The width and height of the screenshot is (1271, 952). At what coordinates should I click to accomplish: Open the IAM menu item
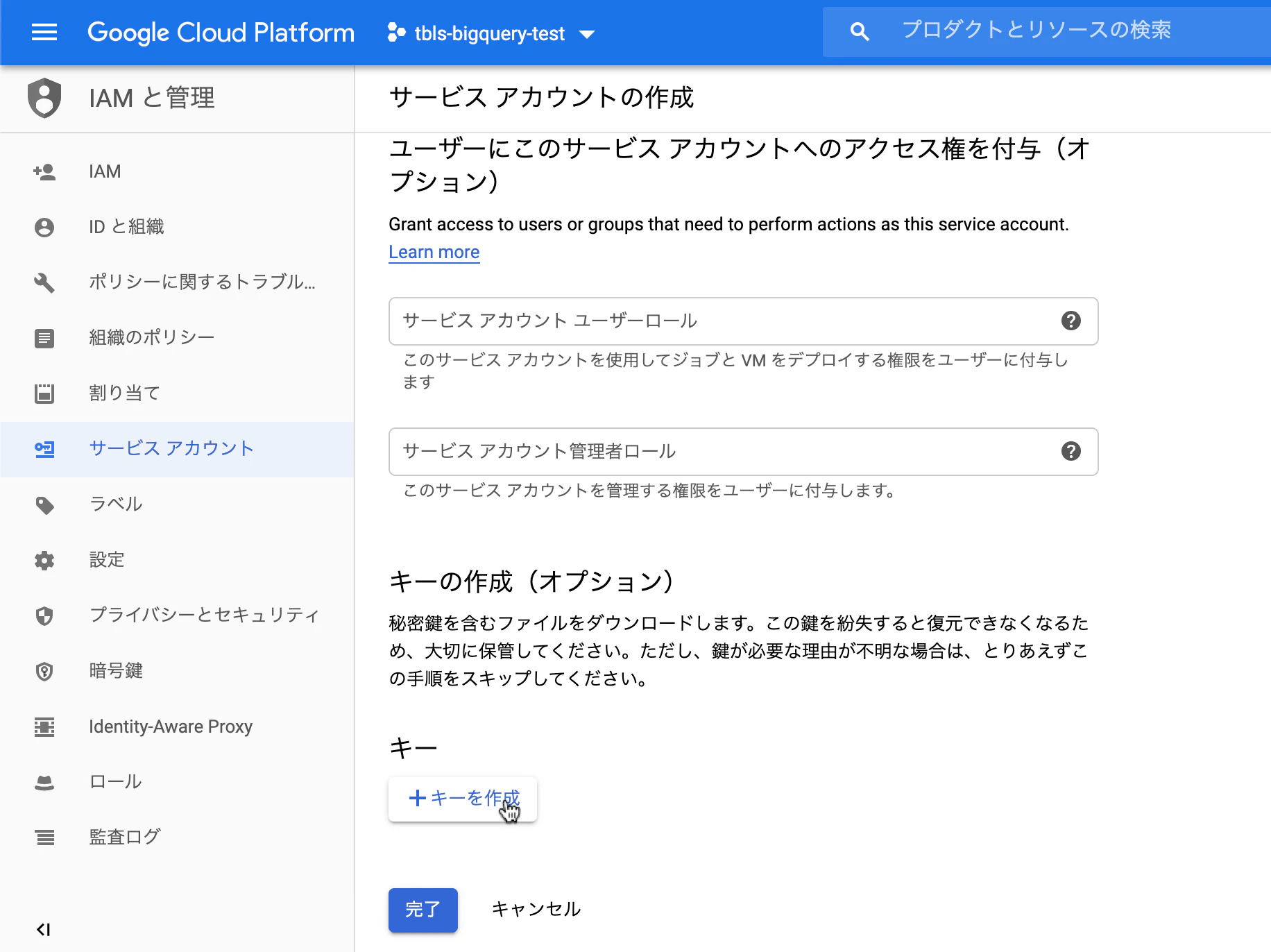[178, 171]
